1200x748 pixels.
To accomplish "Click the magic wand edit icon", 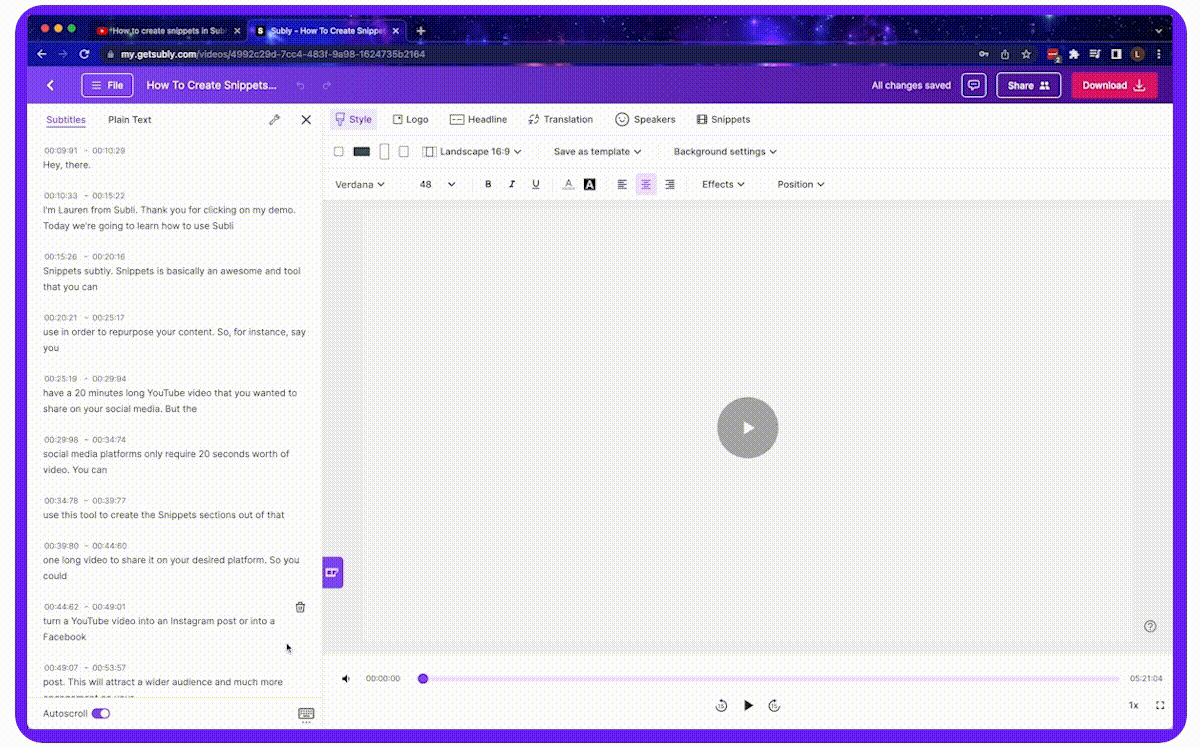I will (275, 120).
